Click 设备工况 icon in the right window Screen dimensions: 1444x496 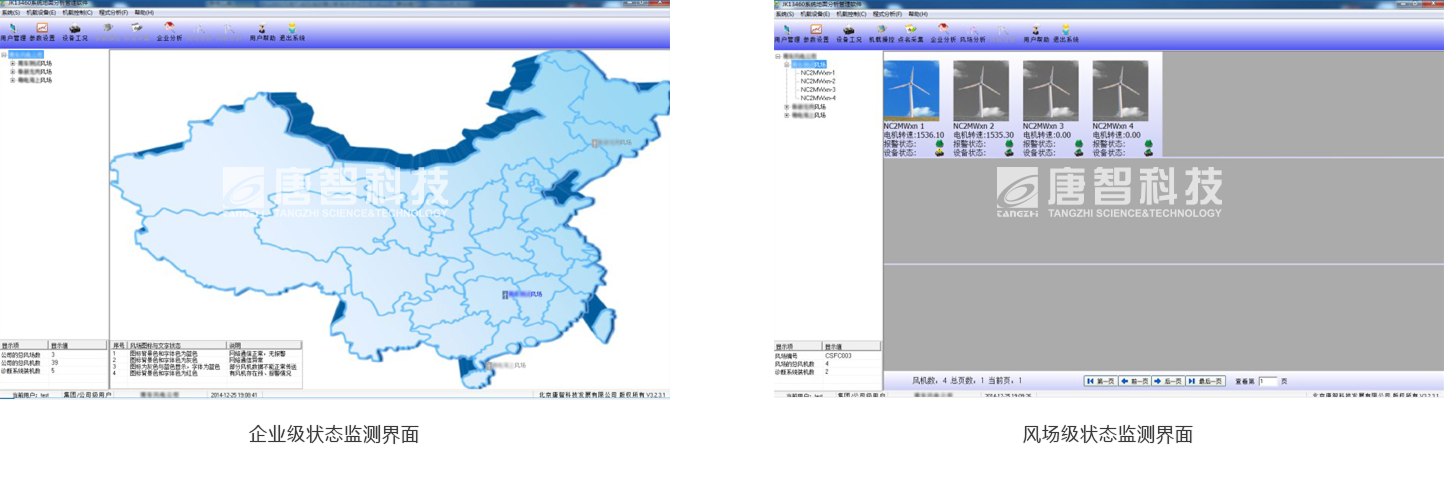[848, 33]
